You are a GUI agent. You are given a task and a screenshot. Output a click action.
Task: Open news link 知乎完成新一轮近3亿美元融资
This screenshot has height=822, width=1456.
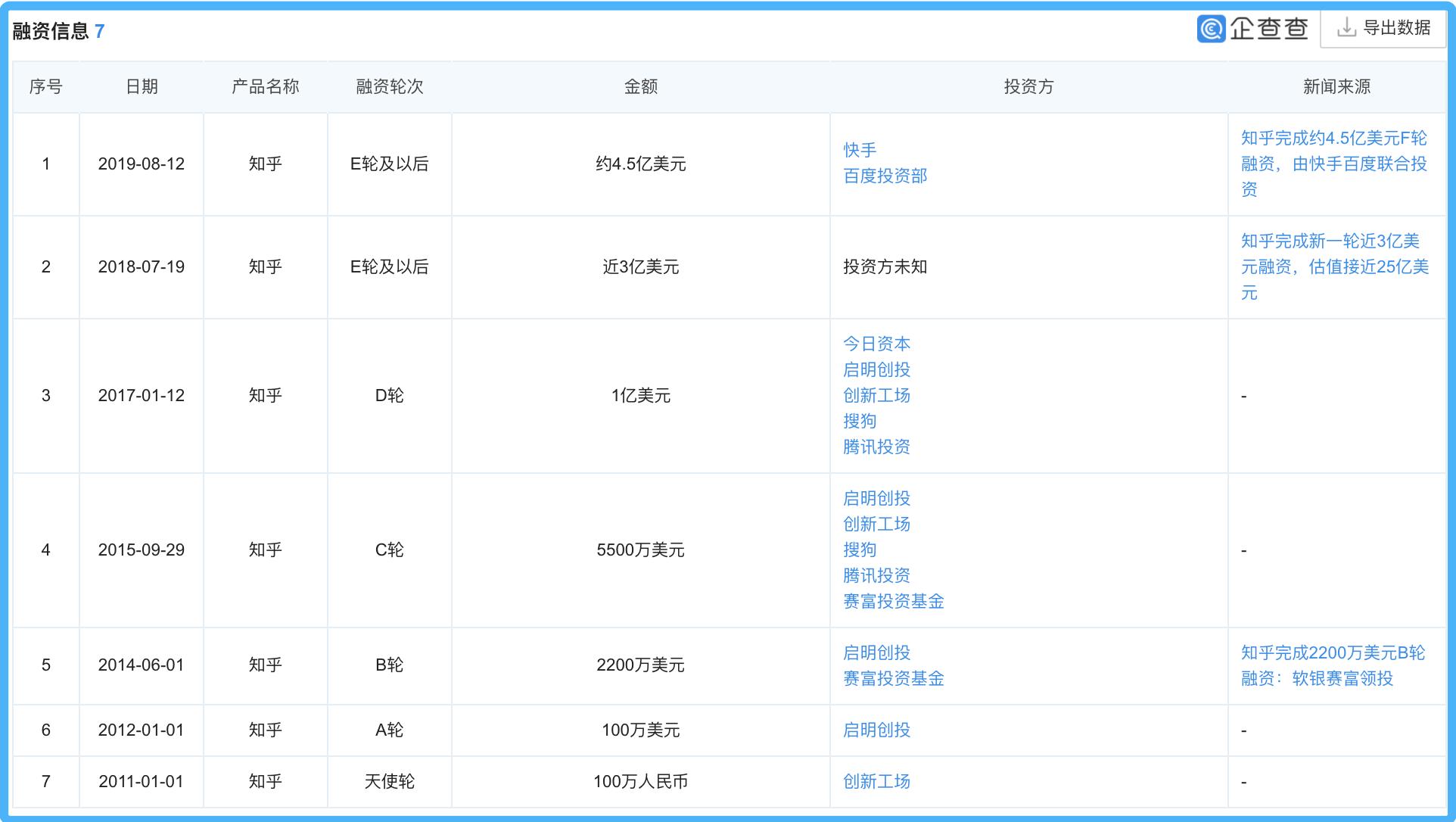(1335, 267)
